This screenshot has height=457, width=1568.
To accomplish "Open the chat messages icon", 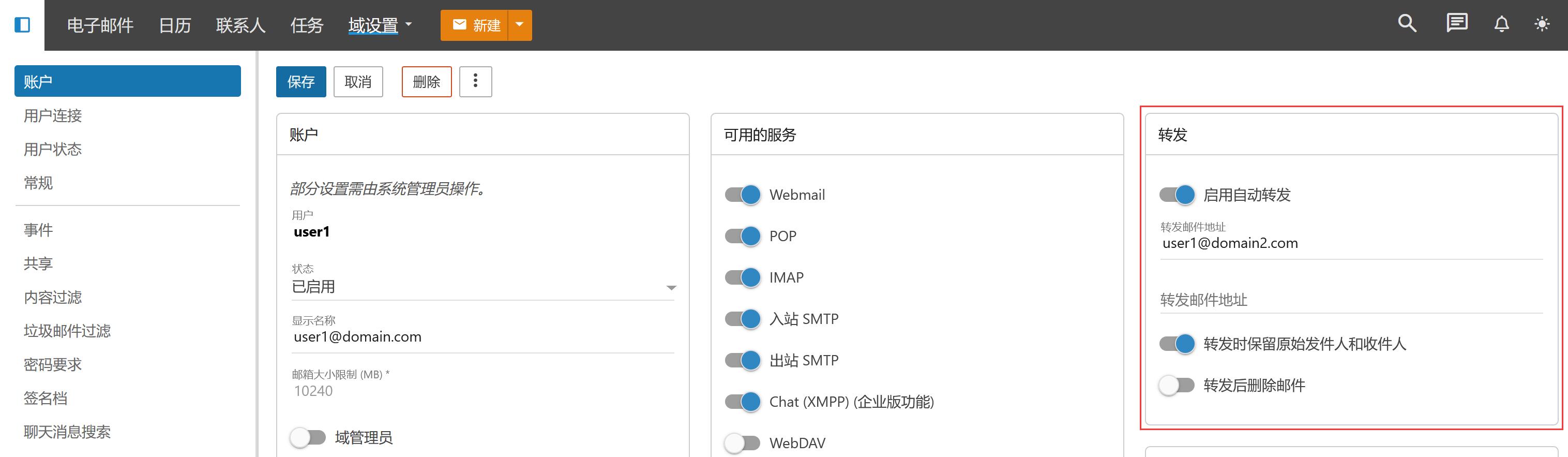I will (1457, 24).
